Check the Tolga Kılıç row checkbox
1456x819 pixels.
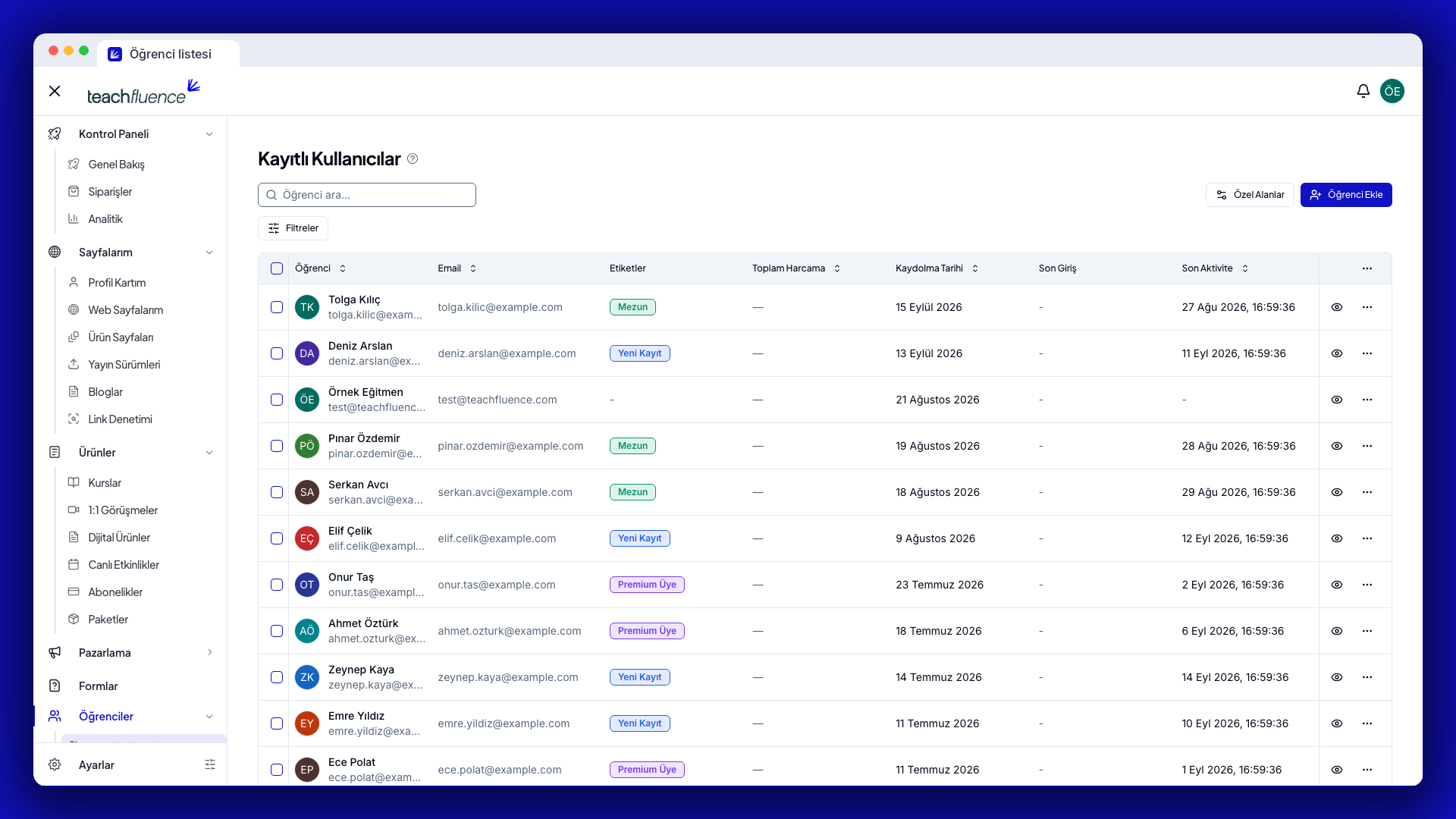277,307
